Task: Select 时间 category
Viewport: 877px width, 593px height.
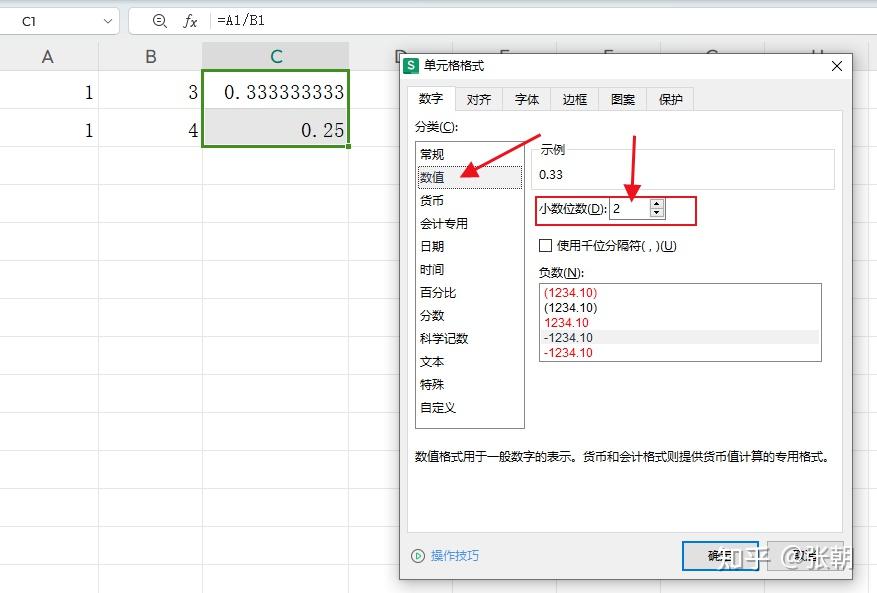Action: pos(469,269)
